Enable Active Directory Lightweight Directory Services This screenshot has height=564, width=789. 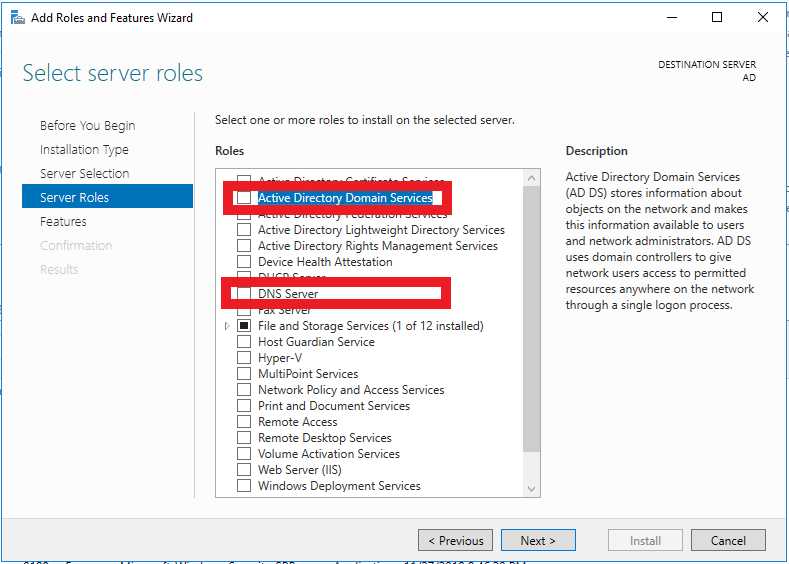pyautogui.click(x=244, y=230)
